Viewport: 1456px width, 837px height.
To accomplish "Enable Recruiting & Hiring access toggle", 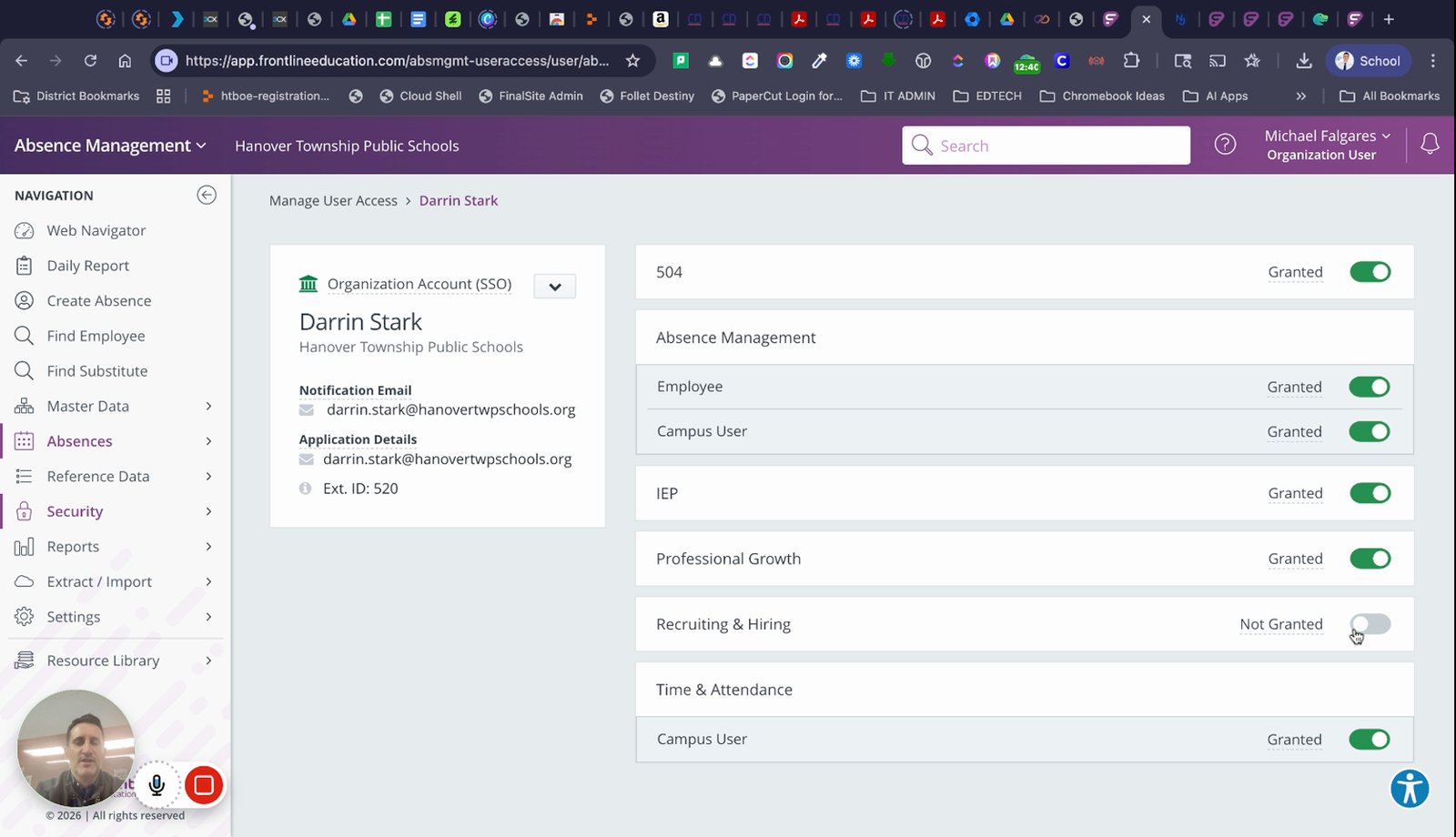I will point(1370,624).
